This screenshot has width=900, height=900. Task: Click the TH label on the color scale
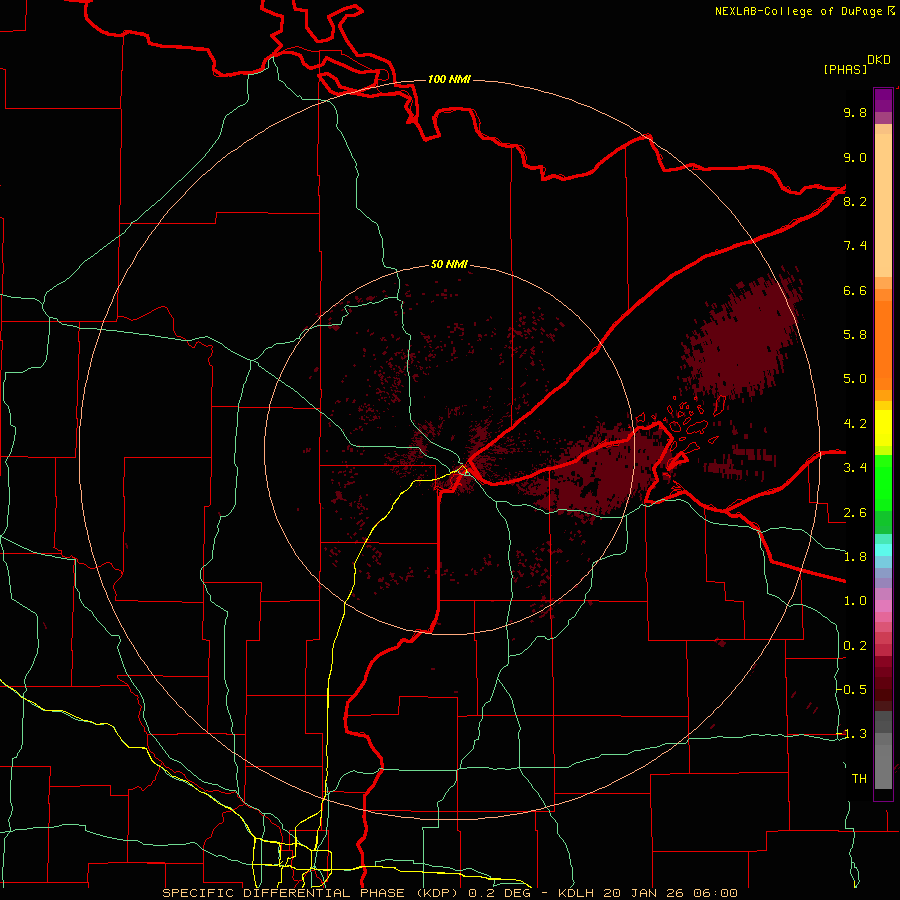(x=859, y=779)
